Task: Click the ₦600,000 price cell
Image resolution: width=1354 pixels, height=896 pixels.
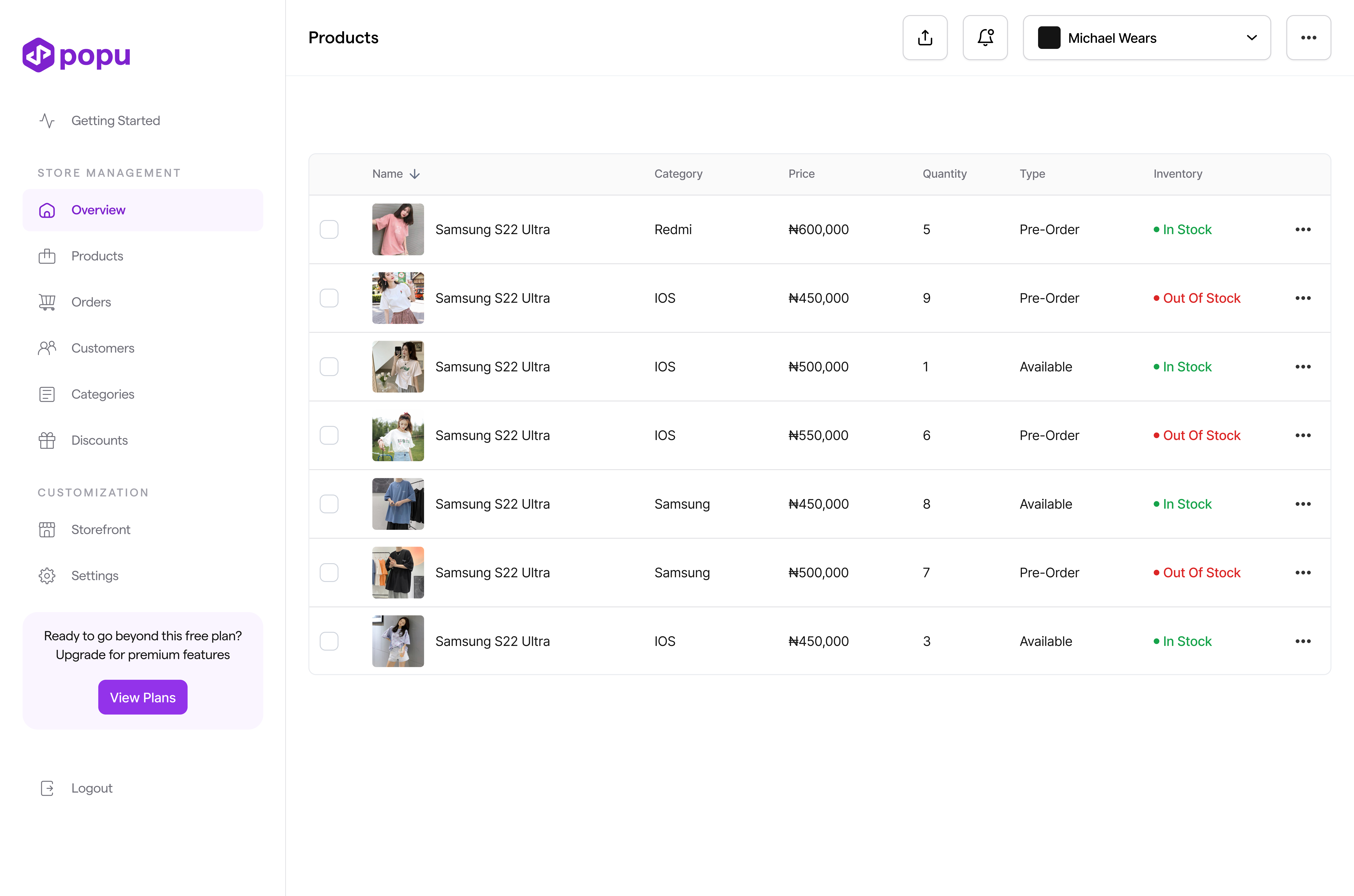Action: [819, 230]
